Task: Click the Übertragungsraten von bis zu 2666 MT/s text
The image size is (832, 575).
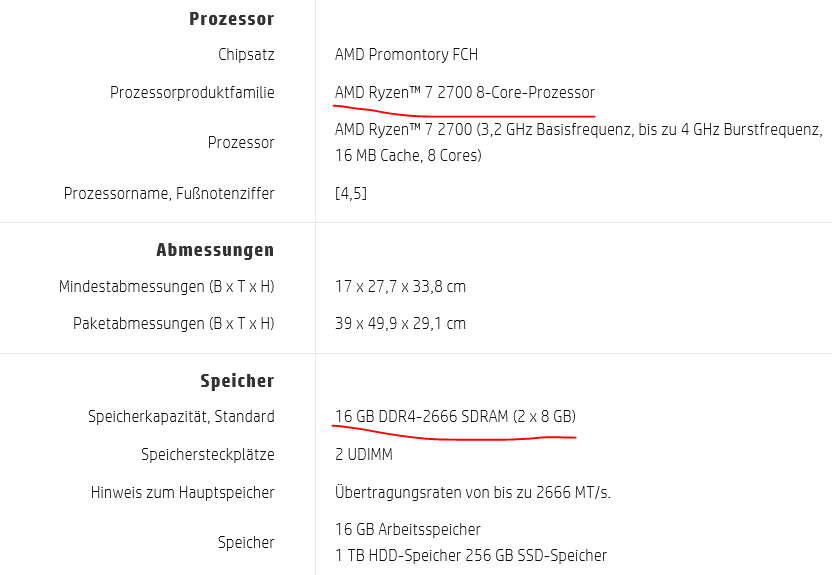Action: pyautogui.click(x=473, y=492)
